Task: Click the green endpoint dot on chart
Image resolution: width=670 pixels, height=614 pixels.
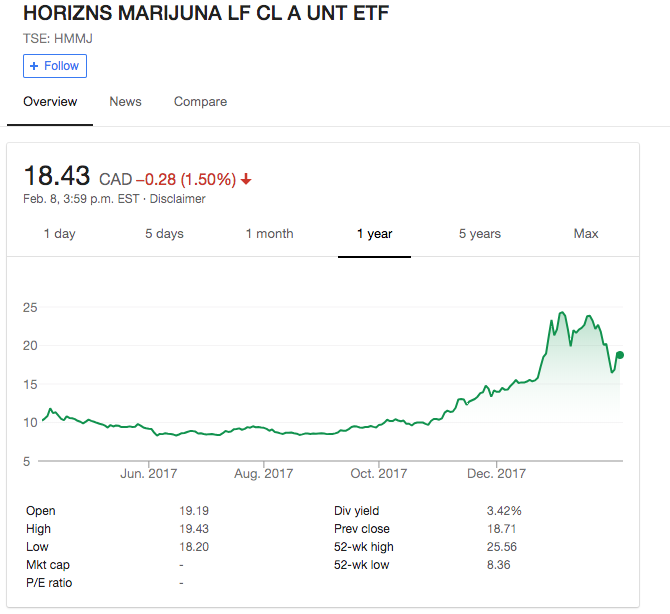Action: click(620, 355)
